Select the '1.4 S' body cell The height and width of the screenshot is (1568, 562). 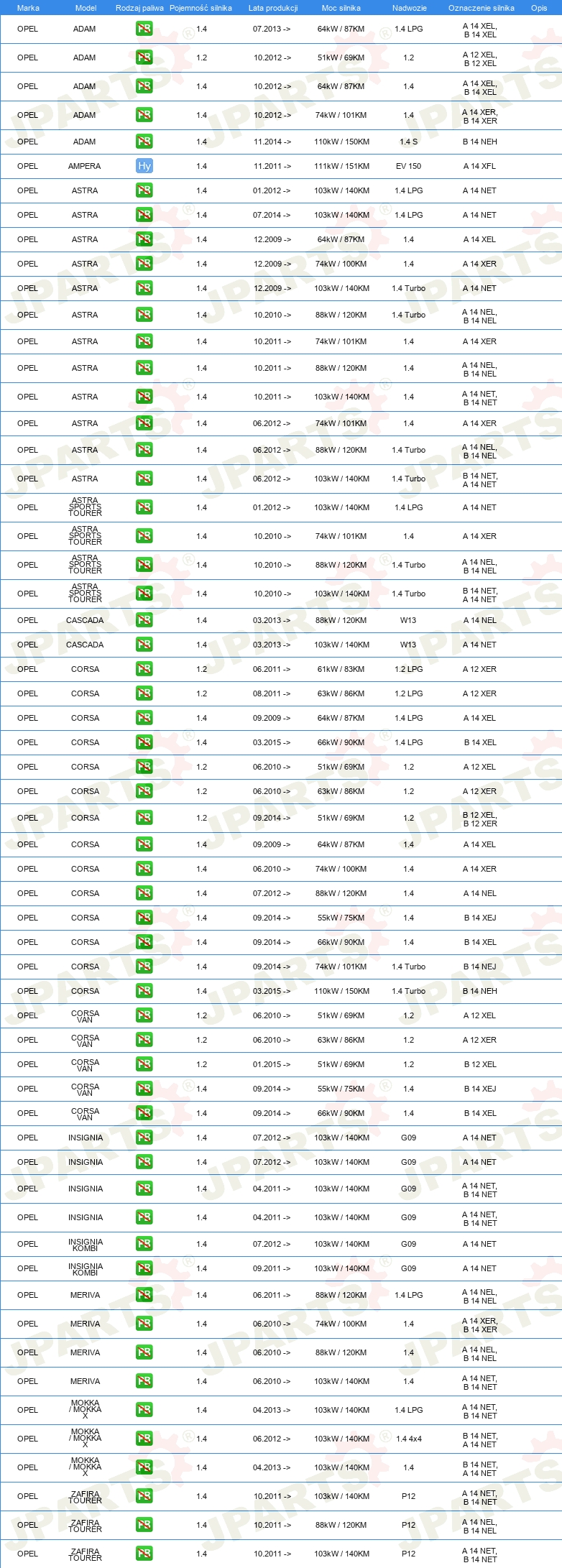(x=409, y=142)
